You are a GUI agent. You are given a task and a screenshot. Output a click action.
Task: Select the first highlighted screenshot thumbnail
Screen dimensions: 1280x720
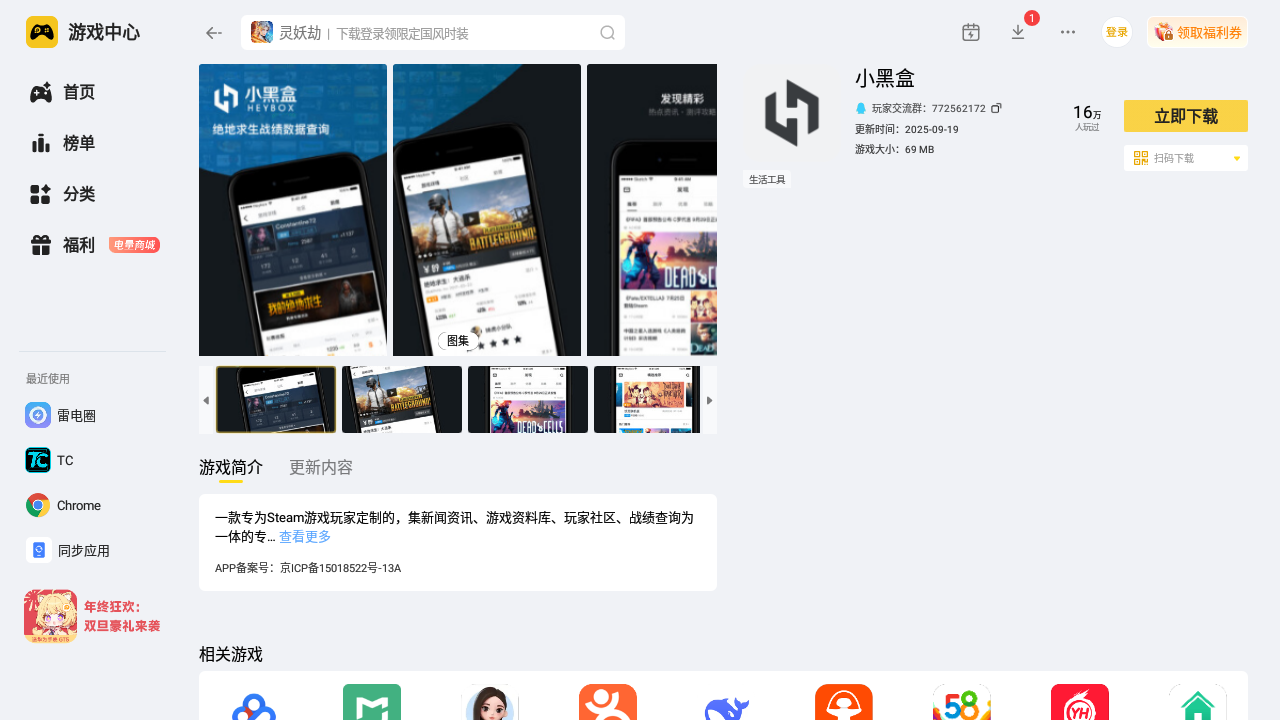click(x=276, y=399)
